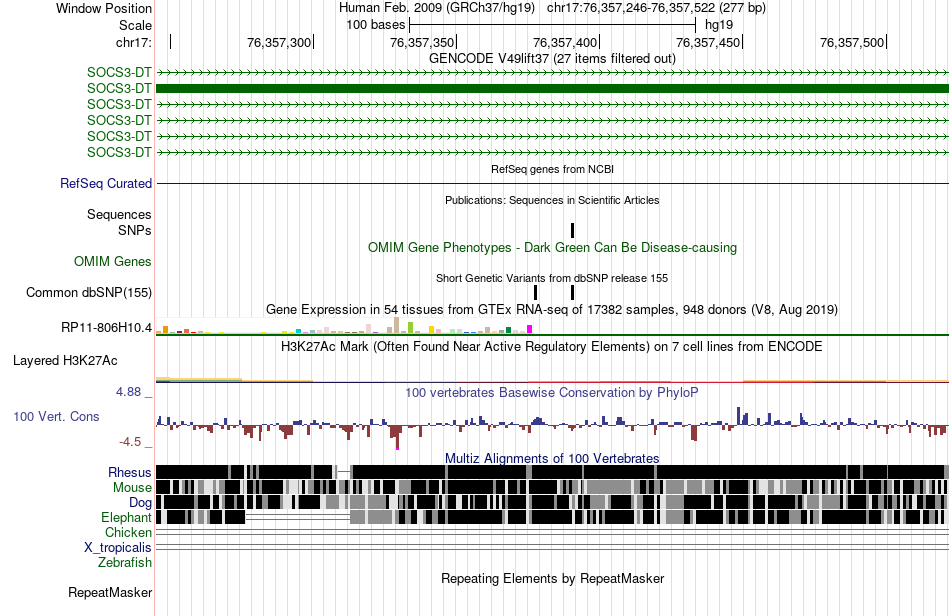Viewport: 950px width, 616px height.
Task: Click the RepeatMasker track label
Action: [x=110, y=593]
